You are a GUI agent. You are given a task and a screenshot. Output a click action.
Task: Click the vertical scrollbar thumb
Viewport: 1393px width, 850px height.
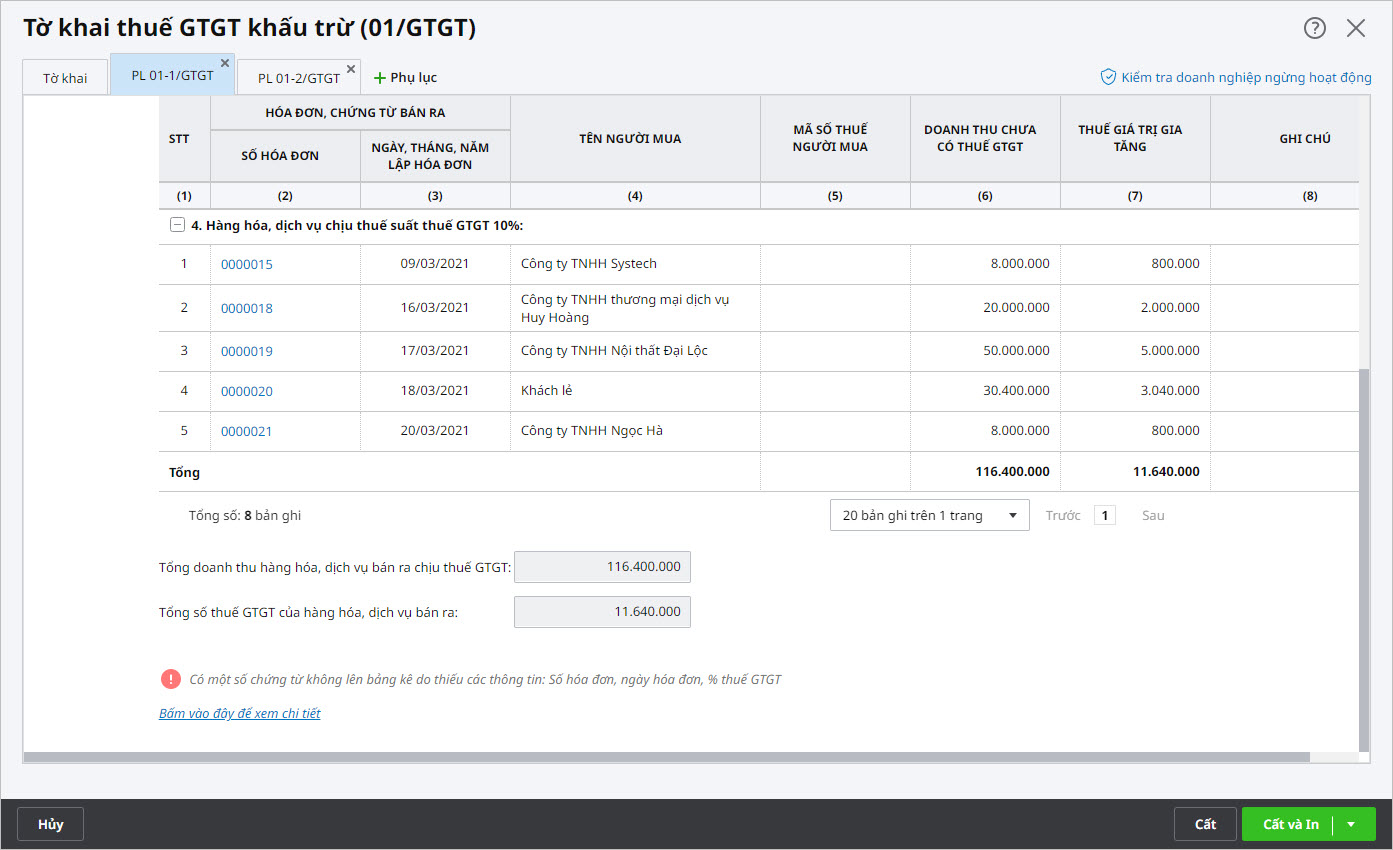[x=1364, y=560]
